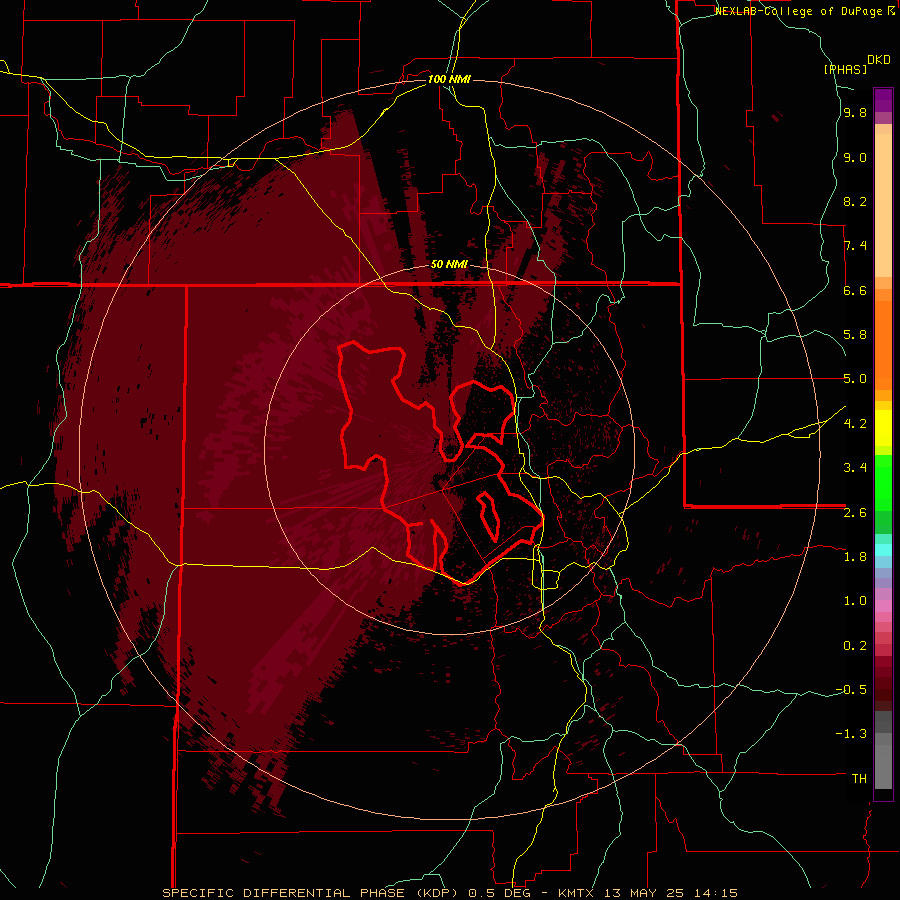
Task: Click the 50 NMI range ring label
Action: coord(449,264)
